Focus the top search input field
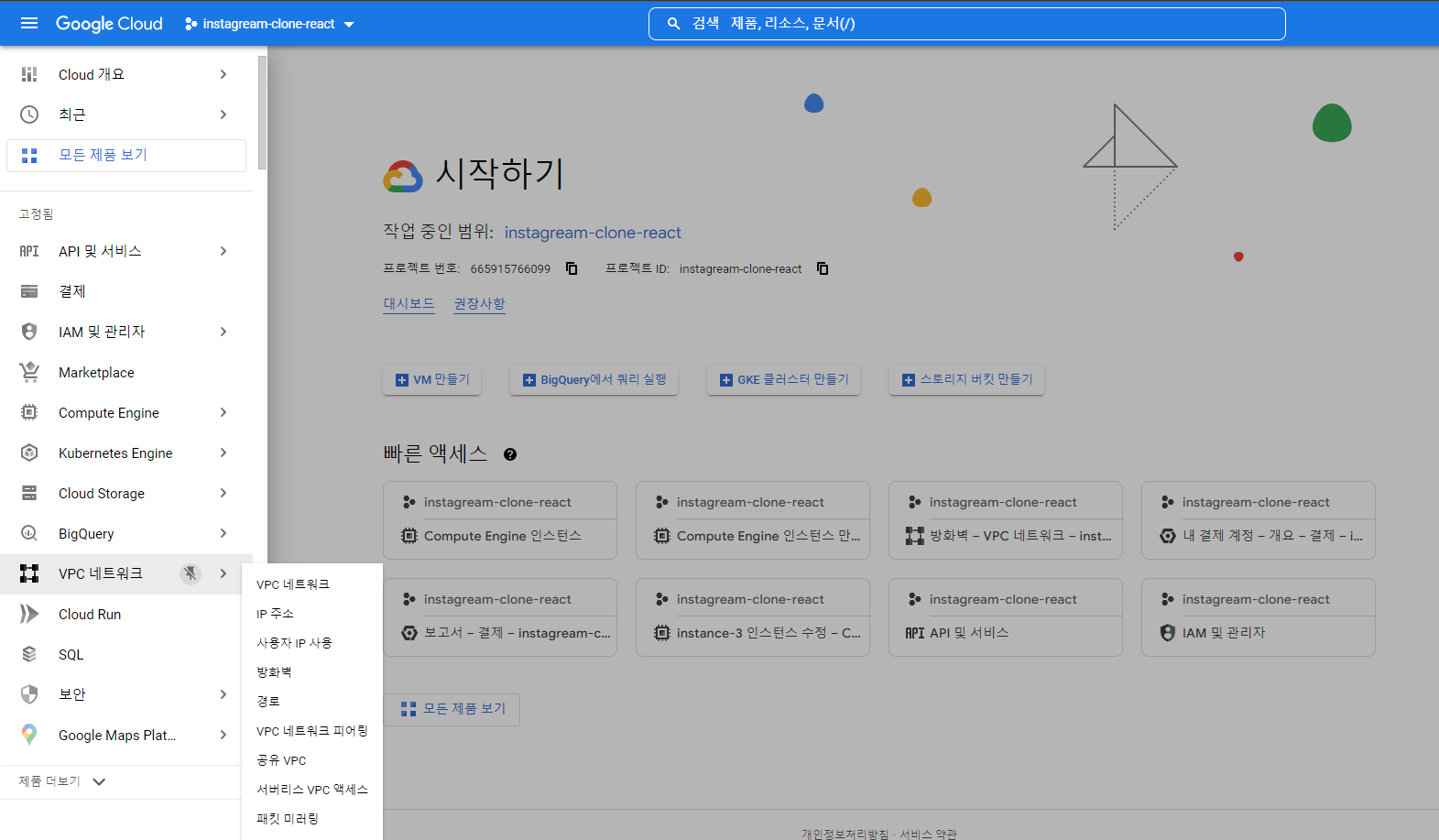Image resolution: width=1439 pixels, height=840 pixels. click(x=967, y=24)
